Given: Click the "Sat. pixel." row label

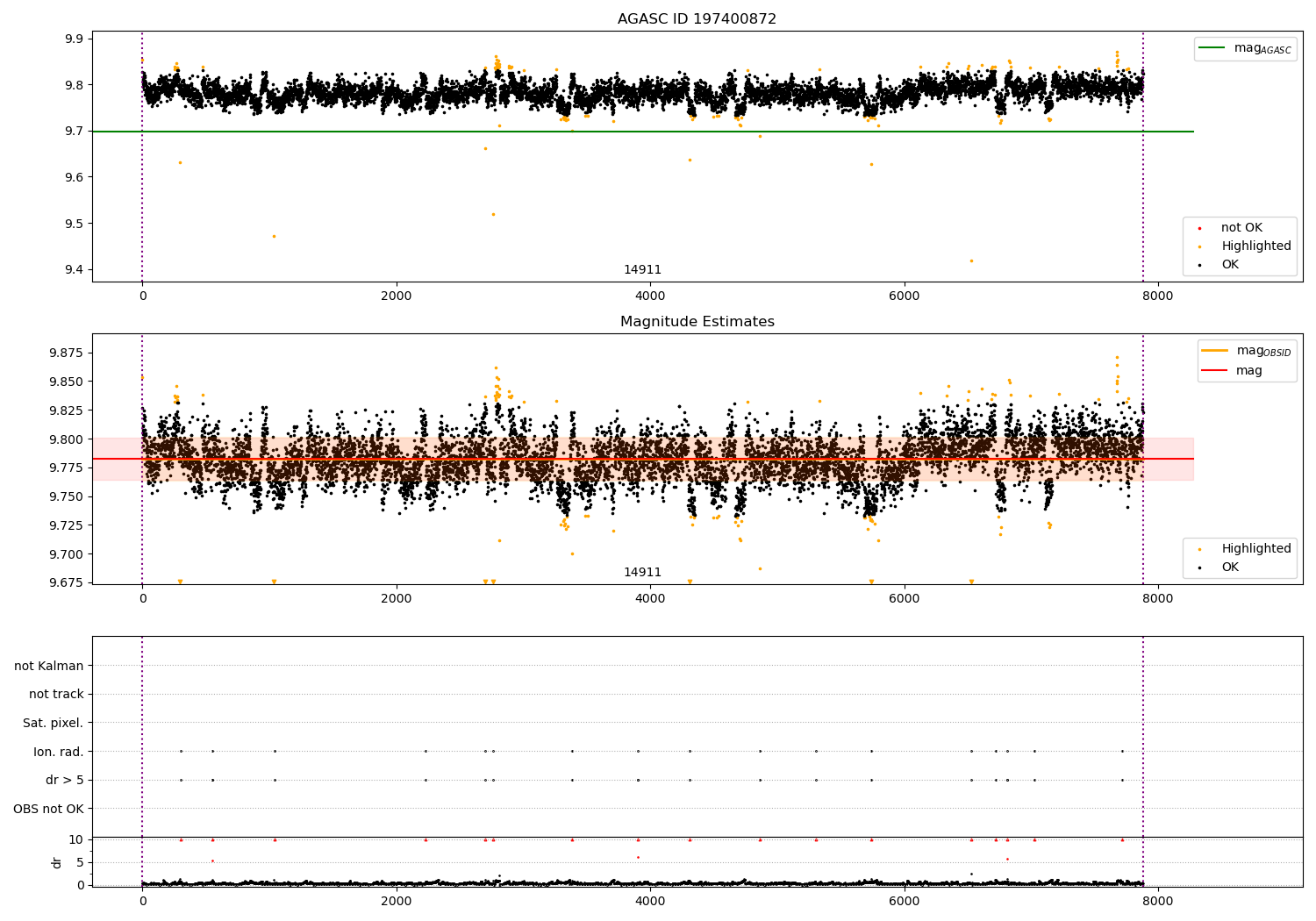Looking at the screenshot, I should click(x=53, y=723).
